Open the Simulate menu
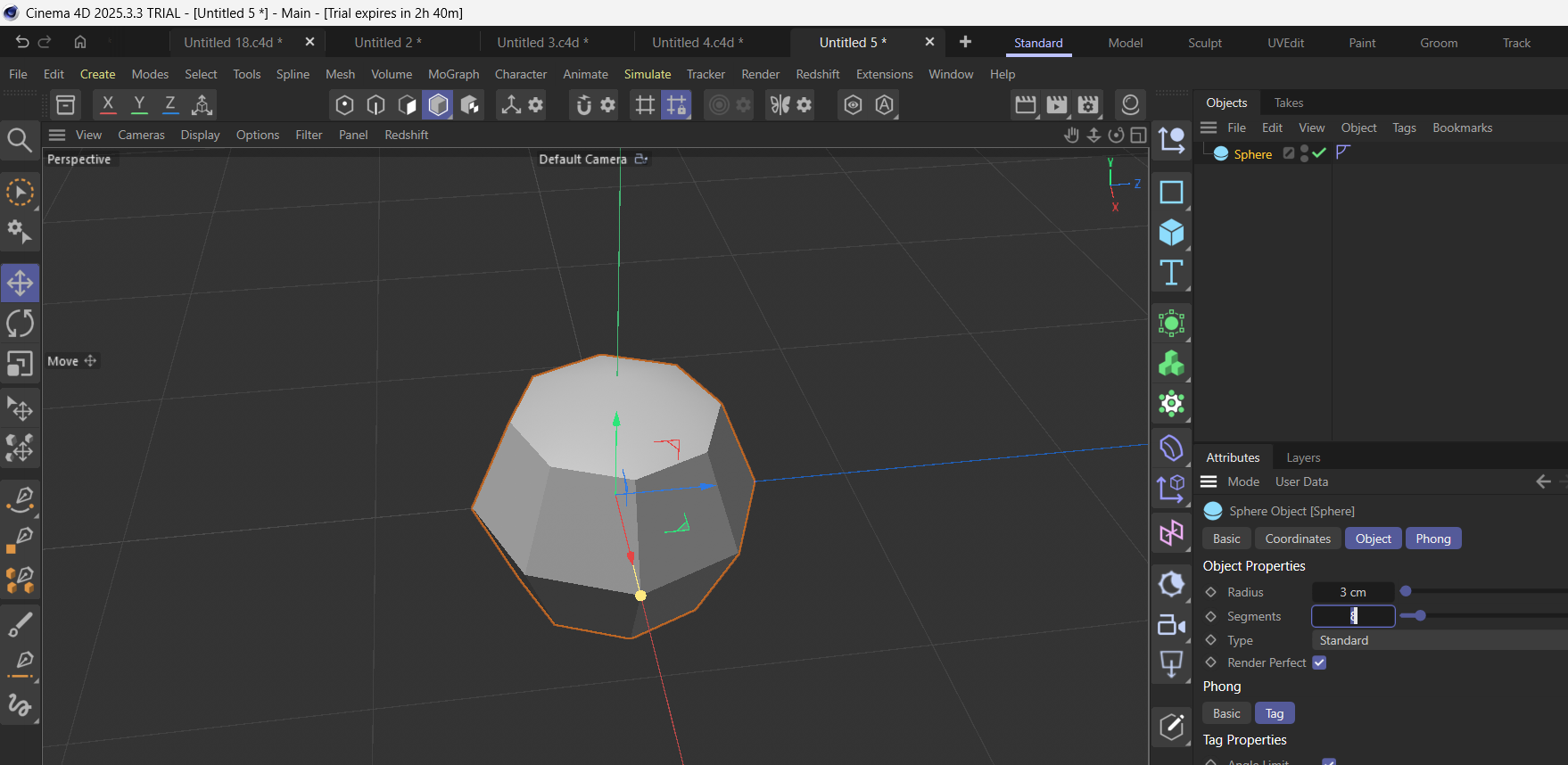The height and width of the screenshot is (765, 1568). 648,74
